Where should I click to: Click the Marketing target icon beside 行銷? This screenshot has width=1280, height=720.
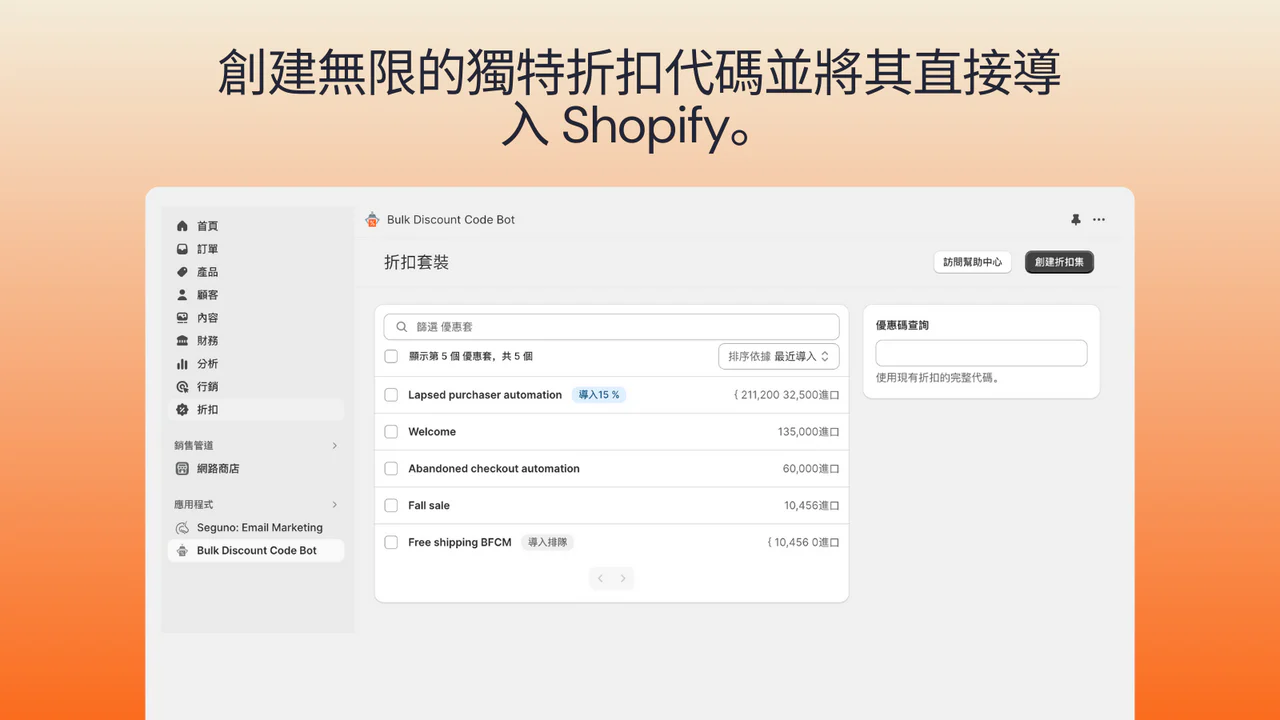click(x=182, y=387)
